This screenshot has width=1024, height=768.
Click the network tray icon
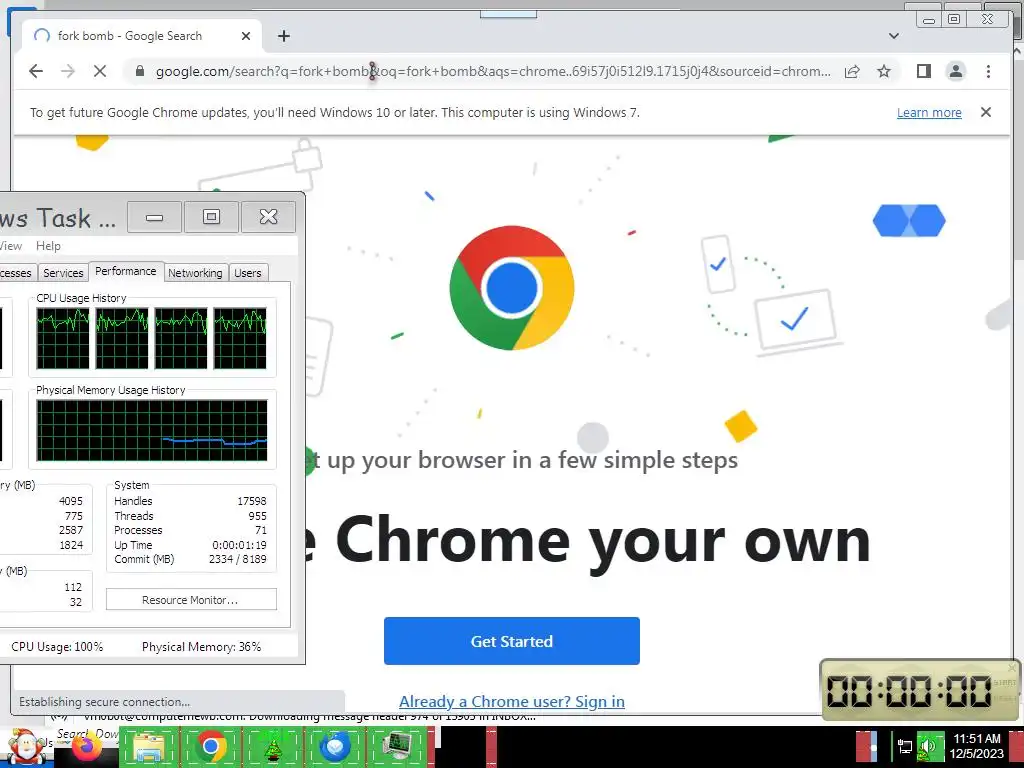pyautogui.click(x=904, y=747)
